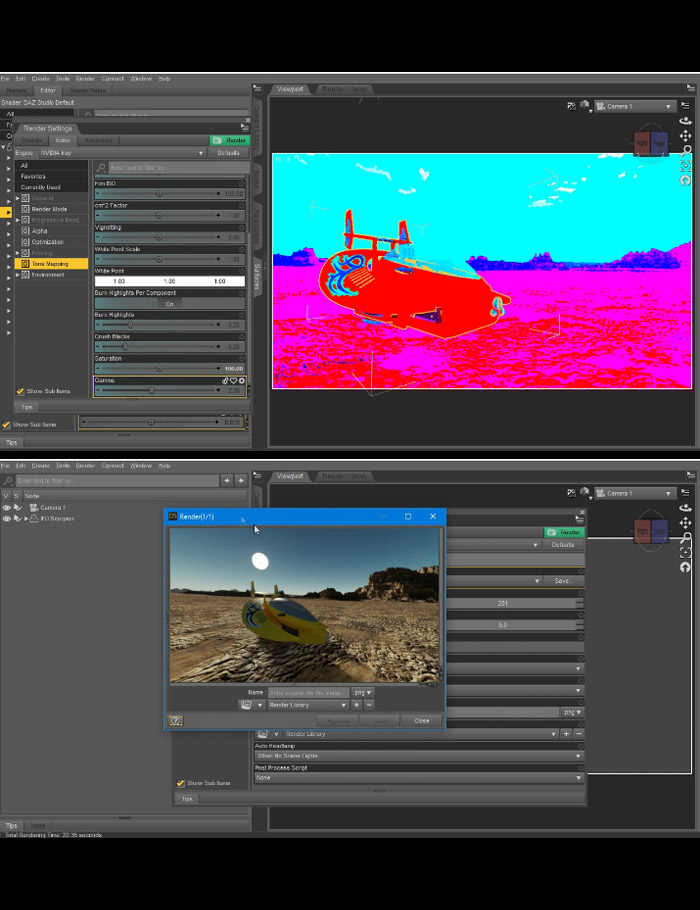Click the pan camera icon in upper viewport
This screenshot has width=700, height=910.
pos(685,136)
